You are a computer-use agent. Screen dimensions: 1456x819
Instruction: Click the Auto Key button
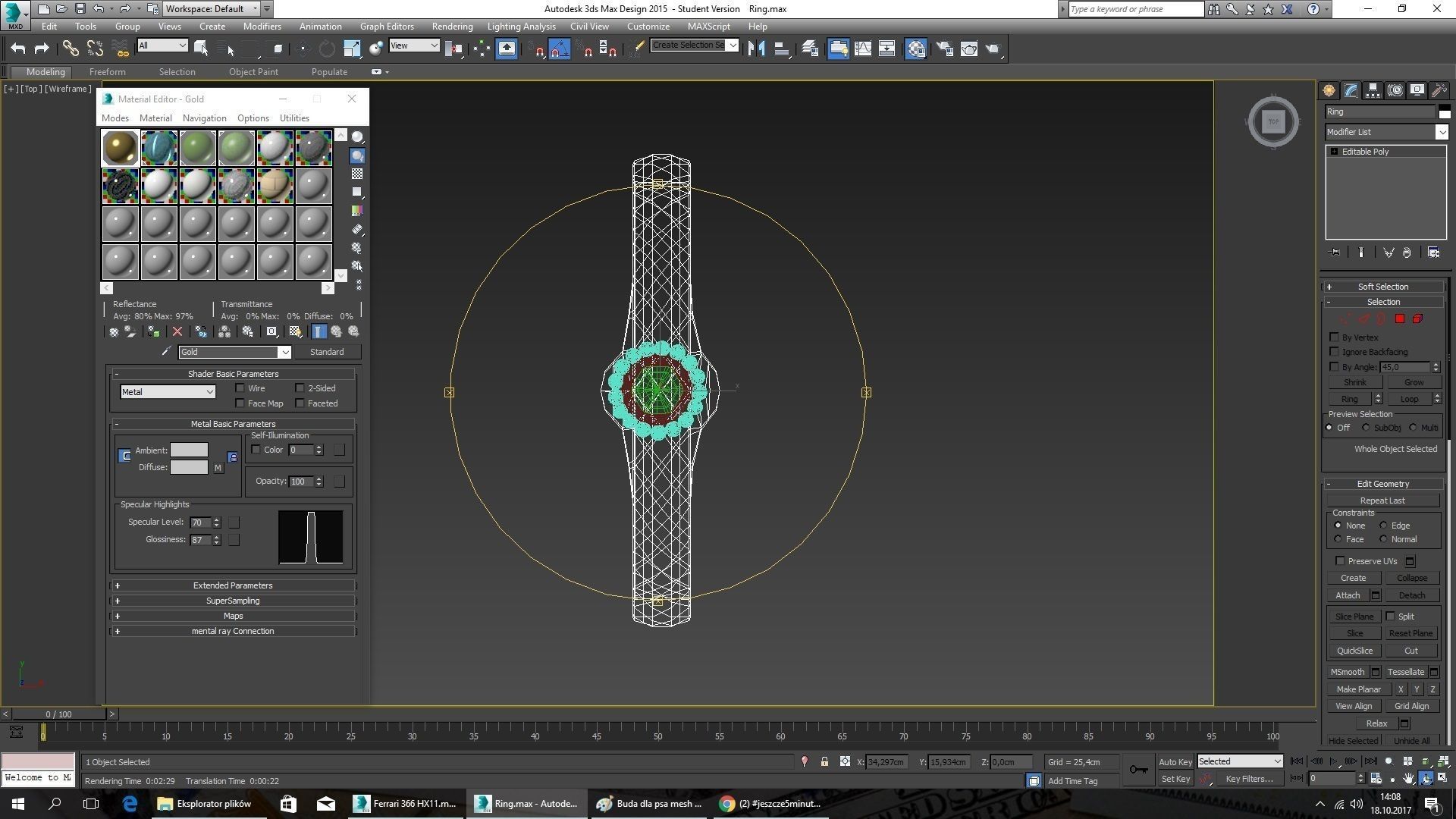point(1175,761)
